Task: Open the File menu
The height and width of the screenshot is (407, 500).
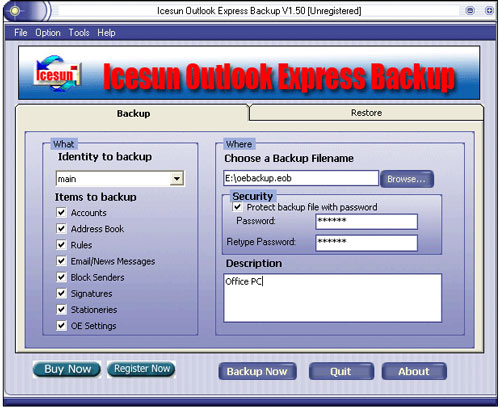Action: (21, 33)
